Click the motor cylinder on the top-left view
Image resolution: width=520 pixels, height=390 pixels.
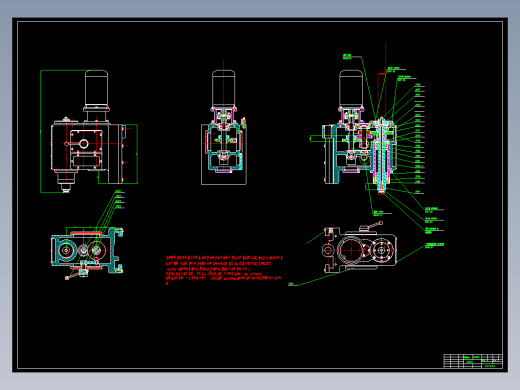96,88
